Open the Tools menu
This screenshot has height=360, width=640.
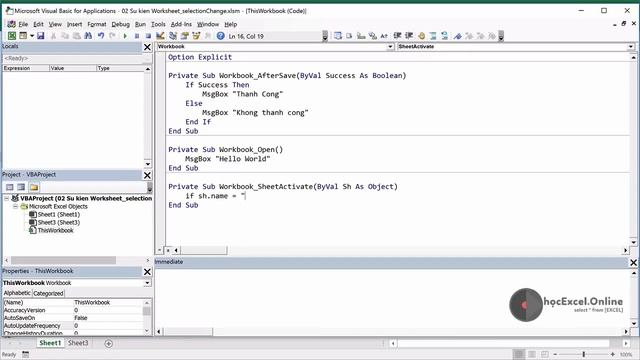tap(158, 24)
